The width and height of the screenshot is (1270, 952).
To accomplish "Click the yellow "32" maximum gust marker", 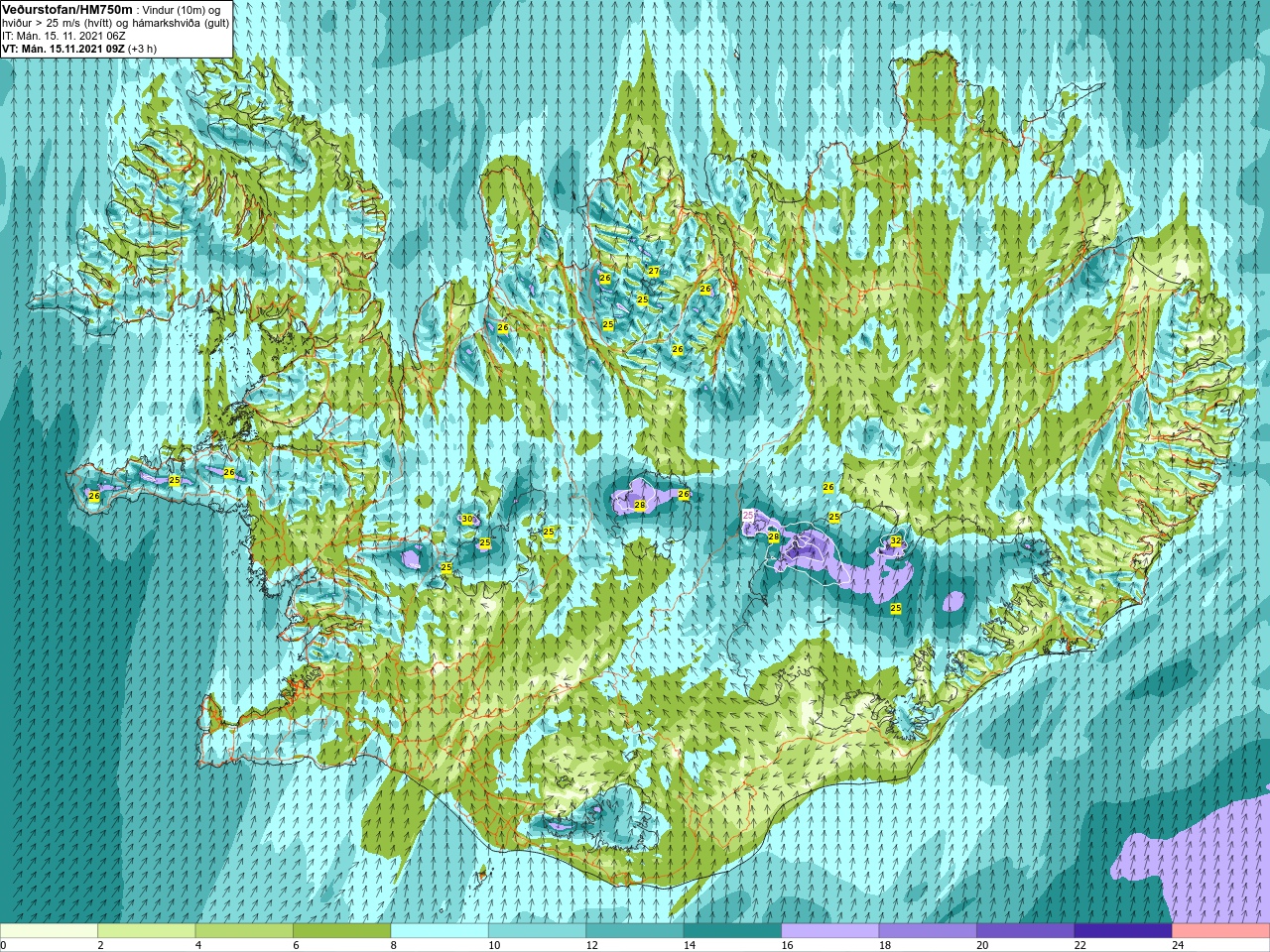I will click(x=895, y=540).
